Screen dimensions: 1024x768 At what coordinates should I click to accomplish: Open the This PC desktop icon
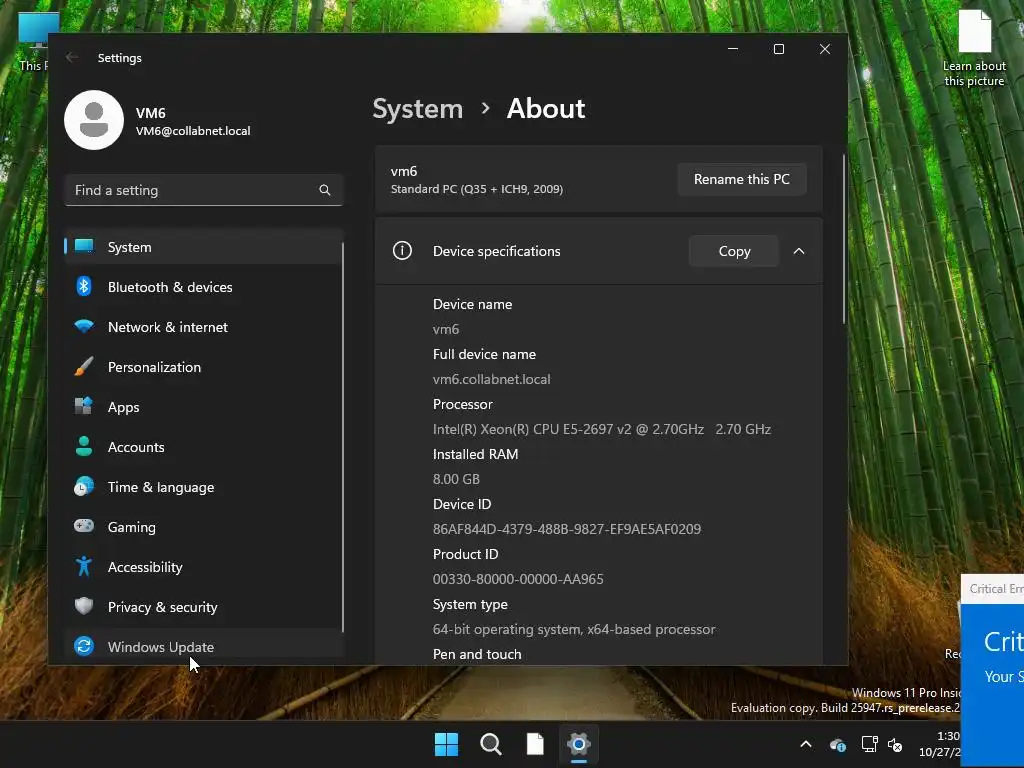[33, 41]
